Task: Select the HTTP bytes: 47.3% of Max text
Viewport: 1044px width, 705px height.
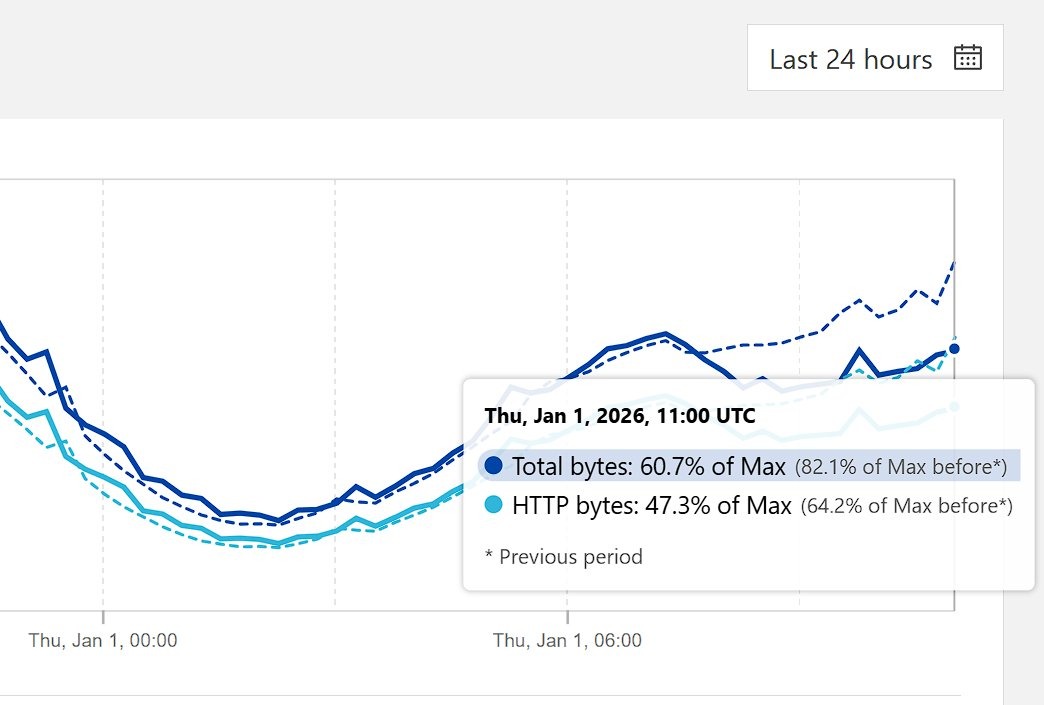Action: [651, 506]
